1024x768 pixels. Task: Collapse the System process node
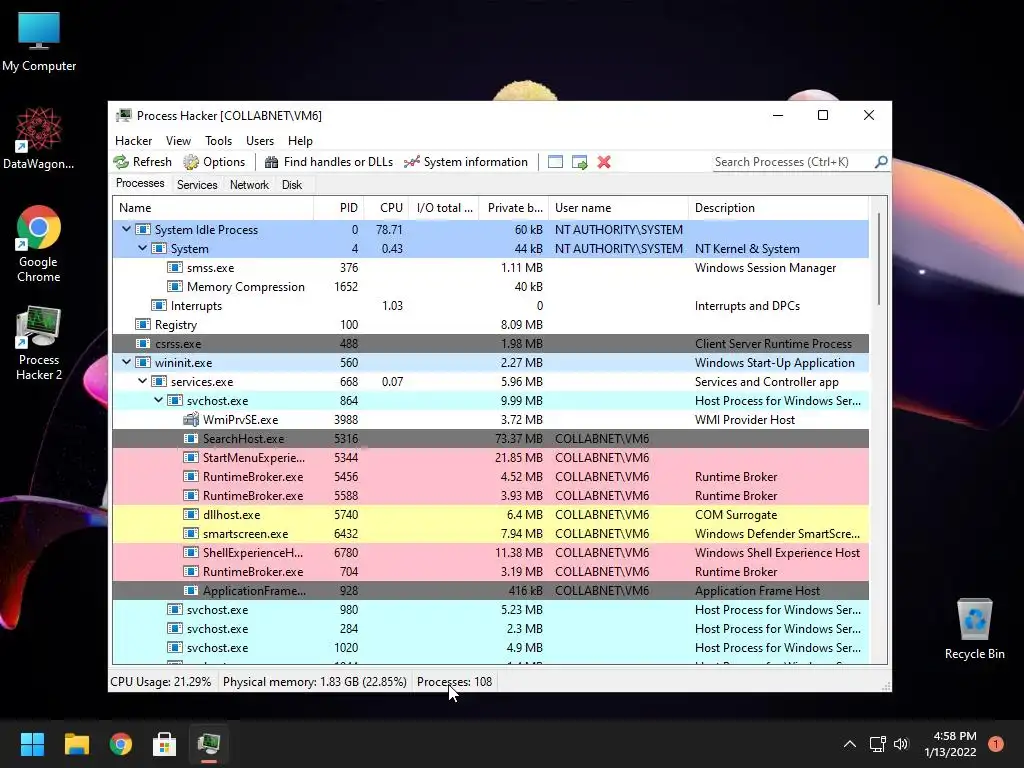(142, 248)
